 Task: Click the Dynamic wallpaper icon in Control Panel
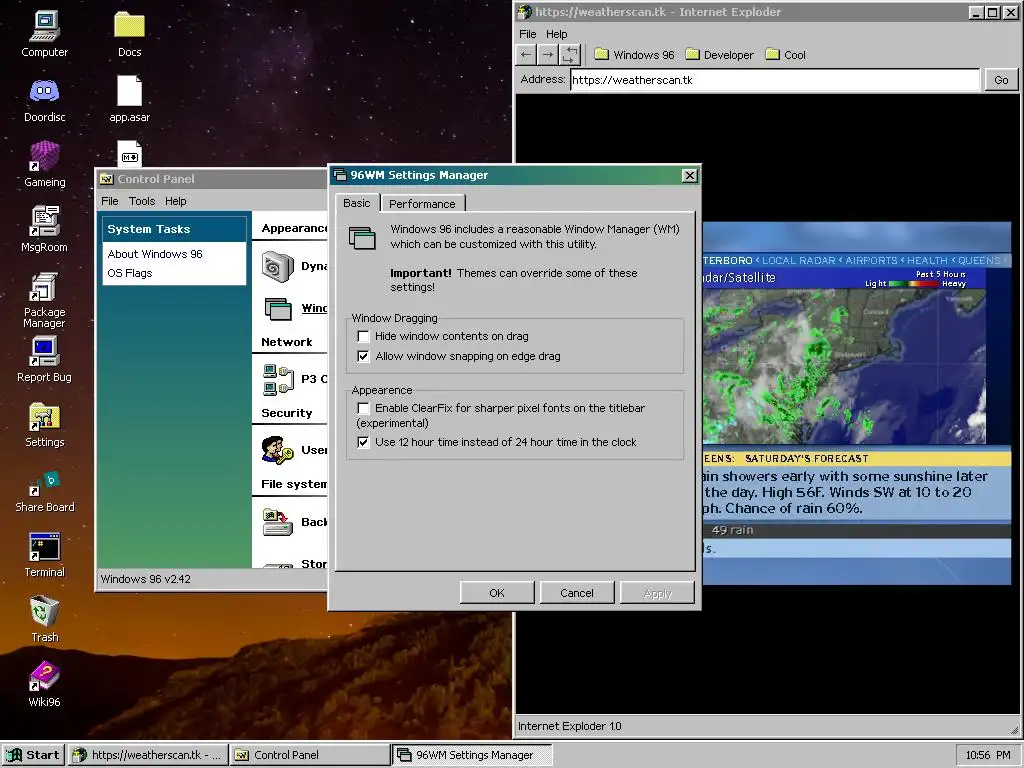pos(278,266)
